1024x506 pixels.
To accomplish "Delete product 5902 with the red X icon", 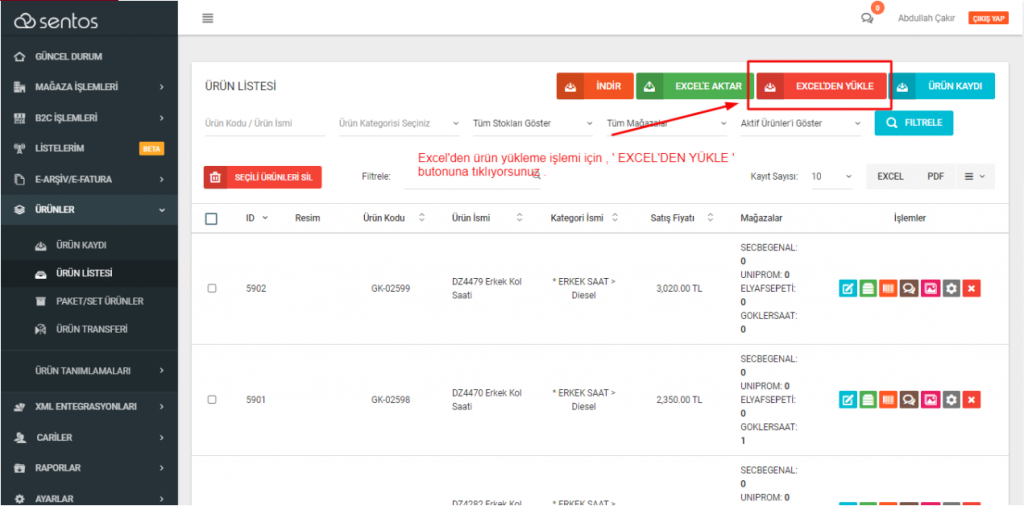I will point(971,288).
